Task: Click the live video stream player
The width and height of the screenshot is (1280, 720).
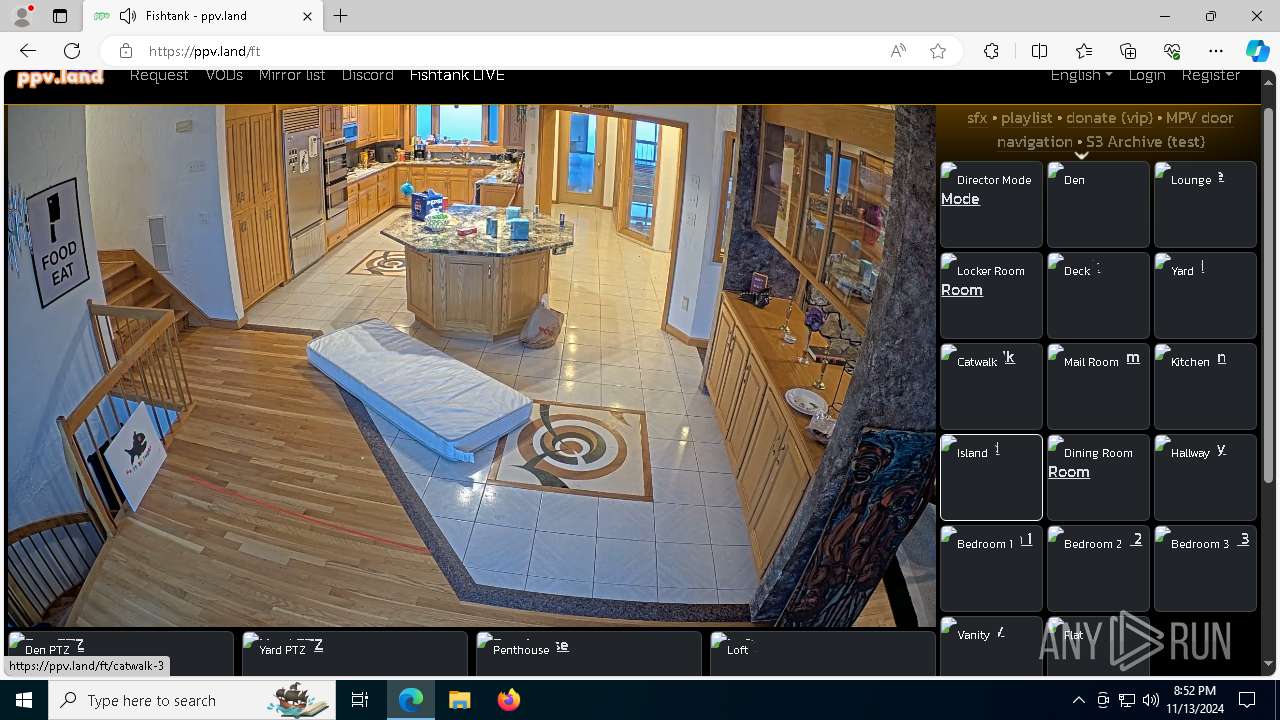Action: pos(471,366)
